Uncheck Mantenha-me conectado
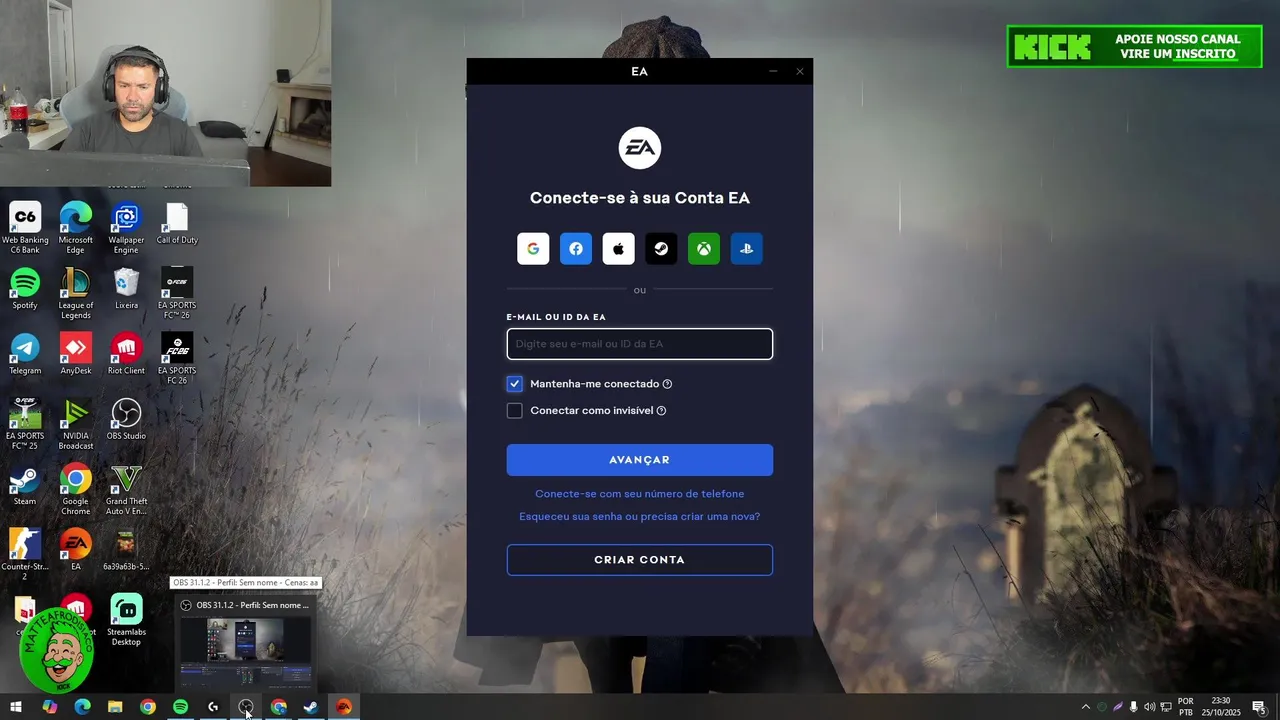Viewport: 1280px width, 720px height. coord(515,384)
